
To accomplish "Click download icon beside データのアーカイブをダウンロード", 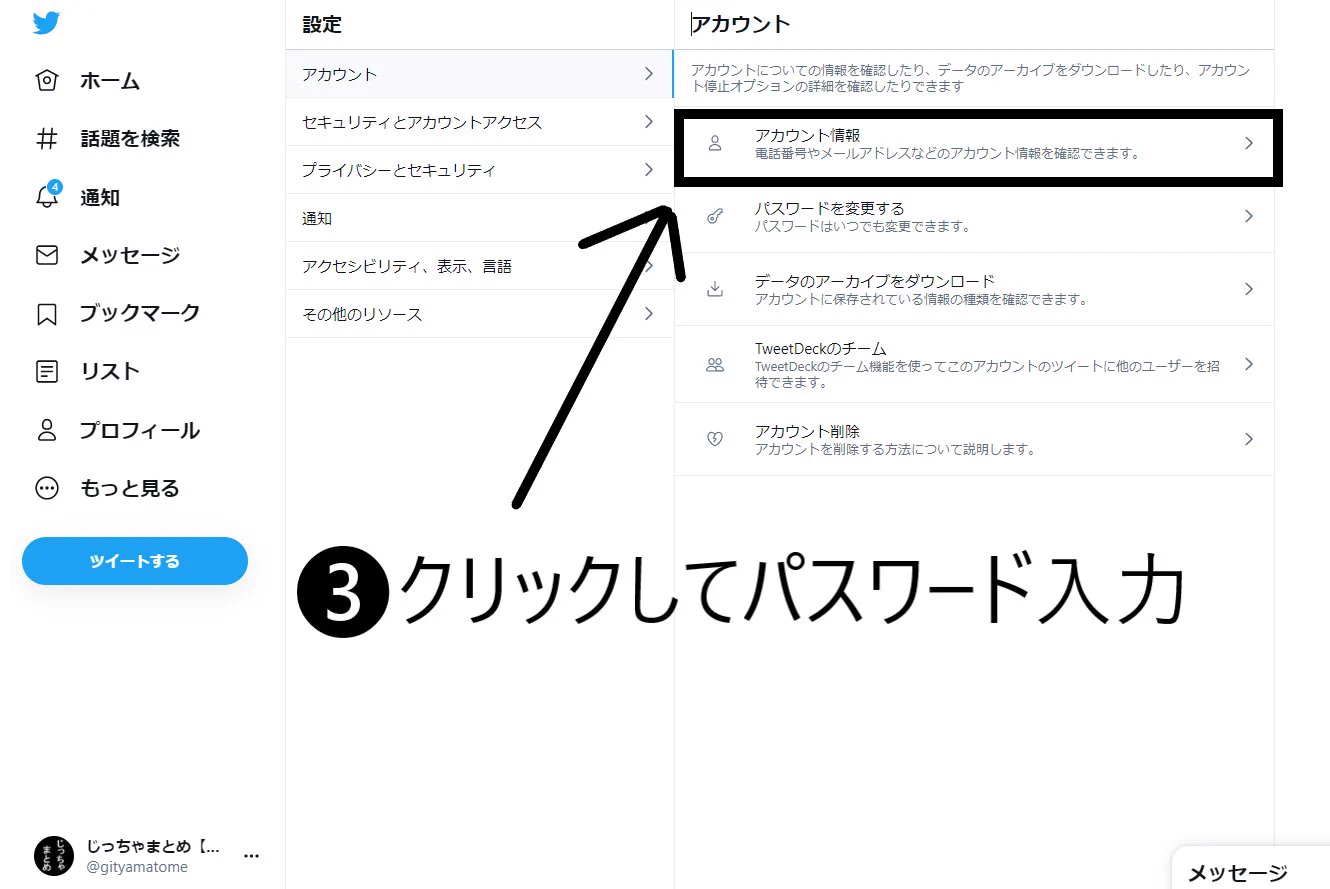I will (715, 289).
